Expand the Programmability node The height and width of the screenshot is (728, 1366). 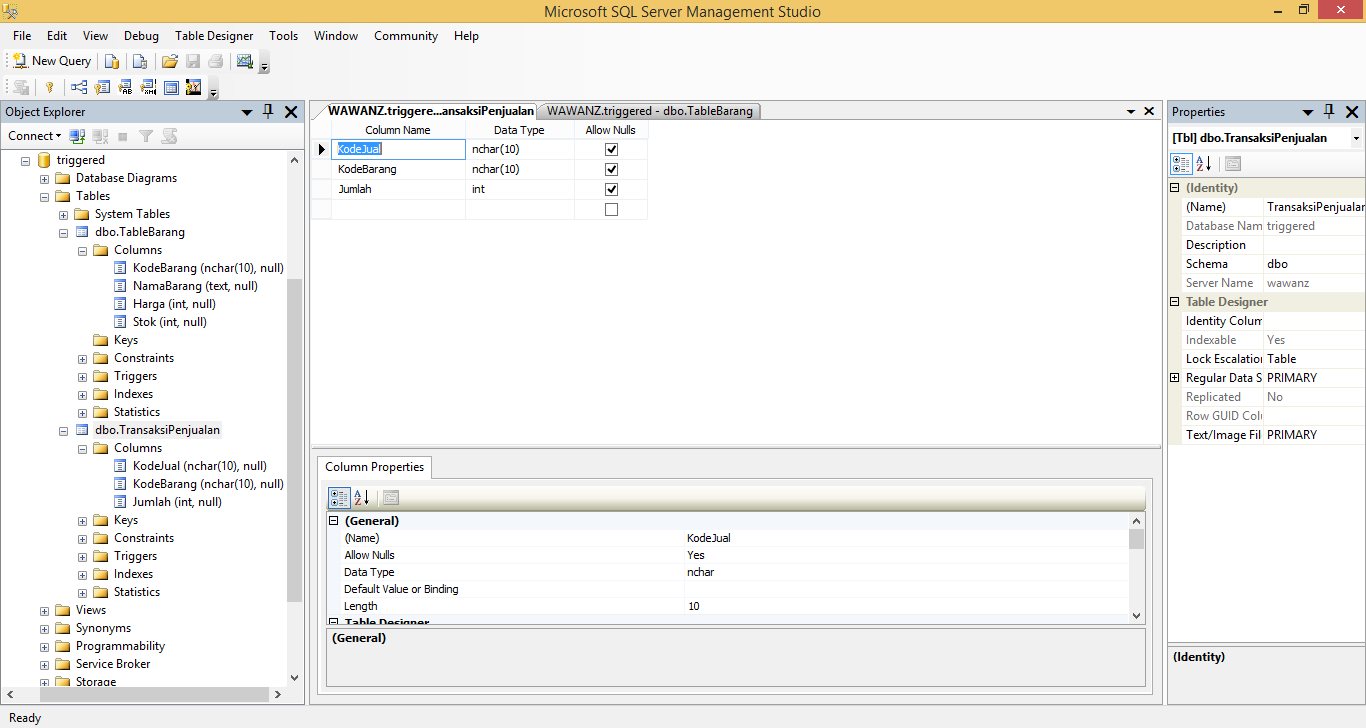pos(45,646)
